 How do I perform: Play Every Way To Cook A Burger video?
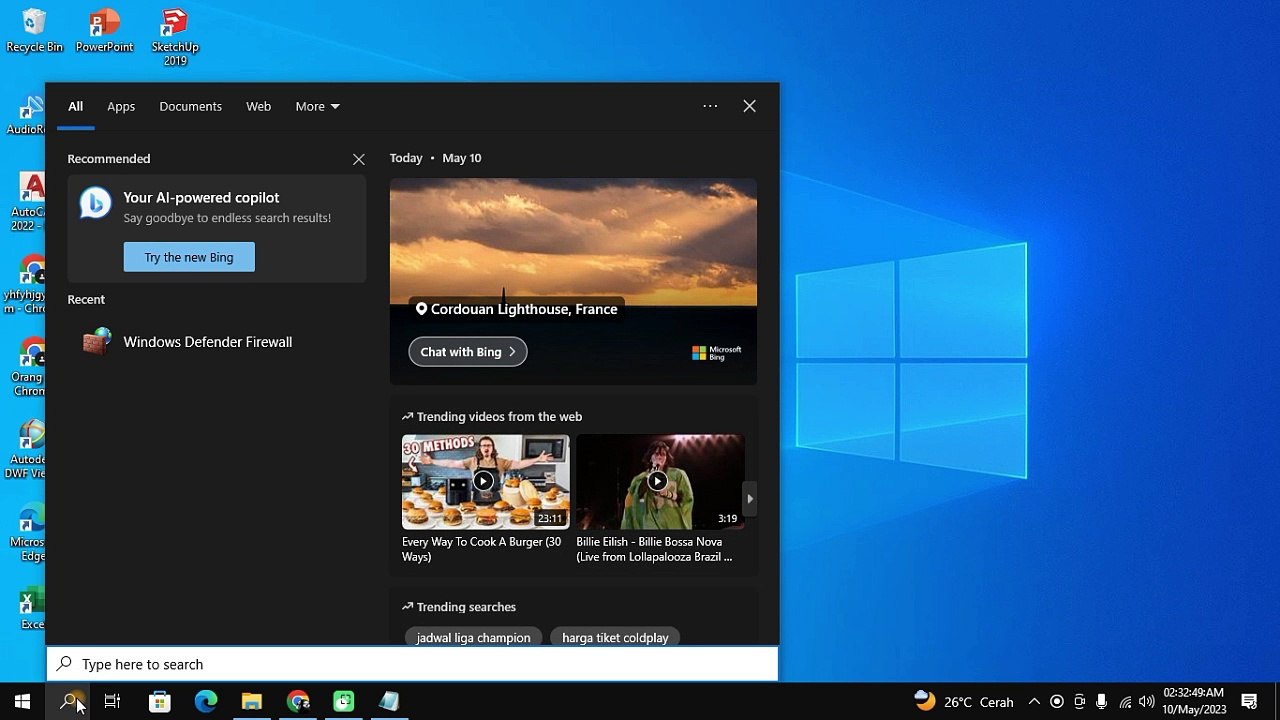point(485,481)
